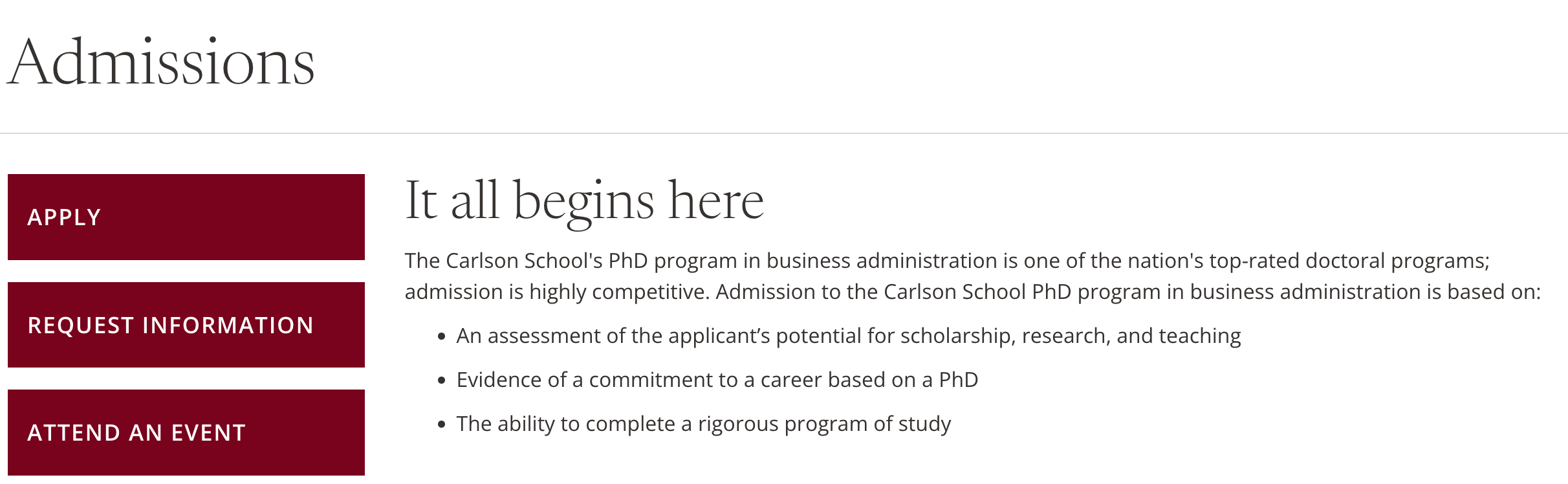Click 'PhD' at the end of the second bullet

pos(958,380)
